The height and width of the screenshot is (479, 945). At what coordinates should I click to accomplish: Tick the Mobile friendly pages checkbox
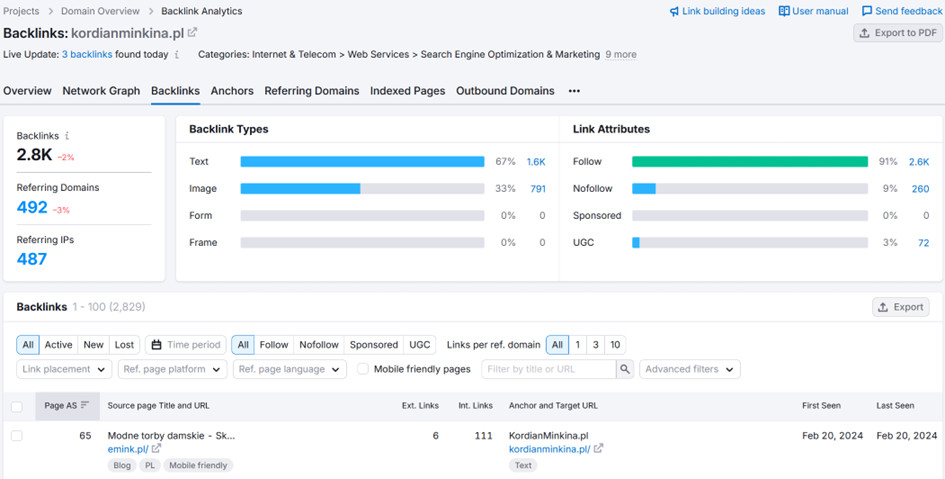tap(363, 369)
